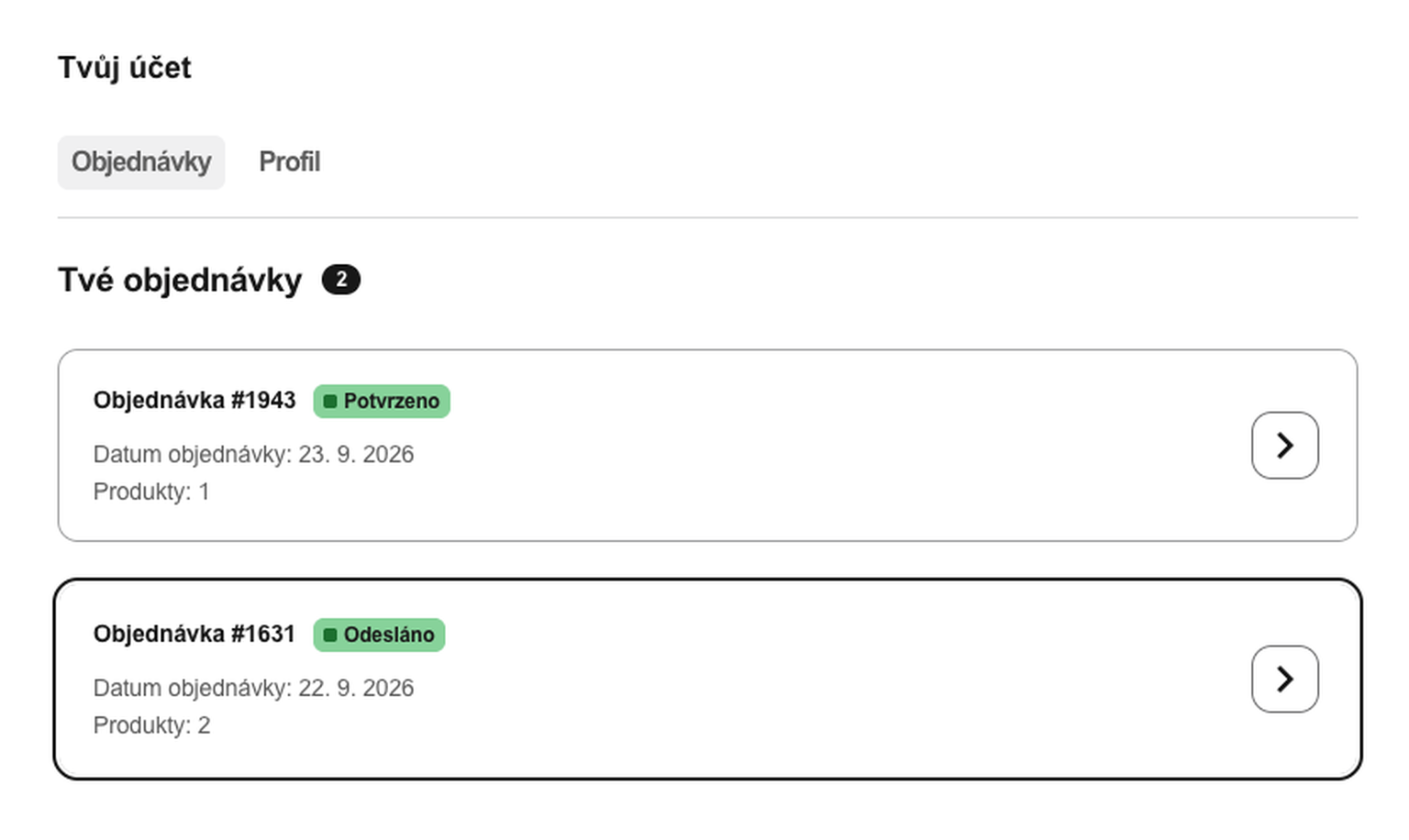Open the Objednávka #1943 title link

point(194,401)
